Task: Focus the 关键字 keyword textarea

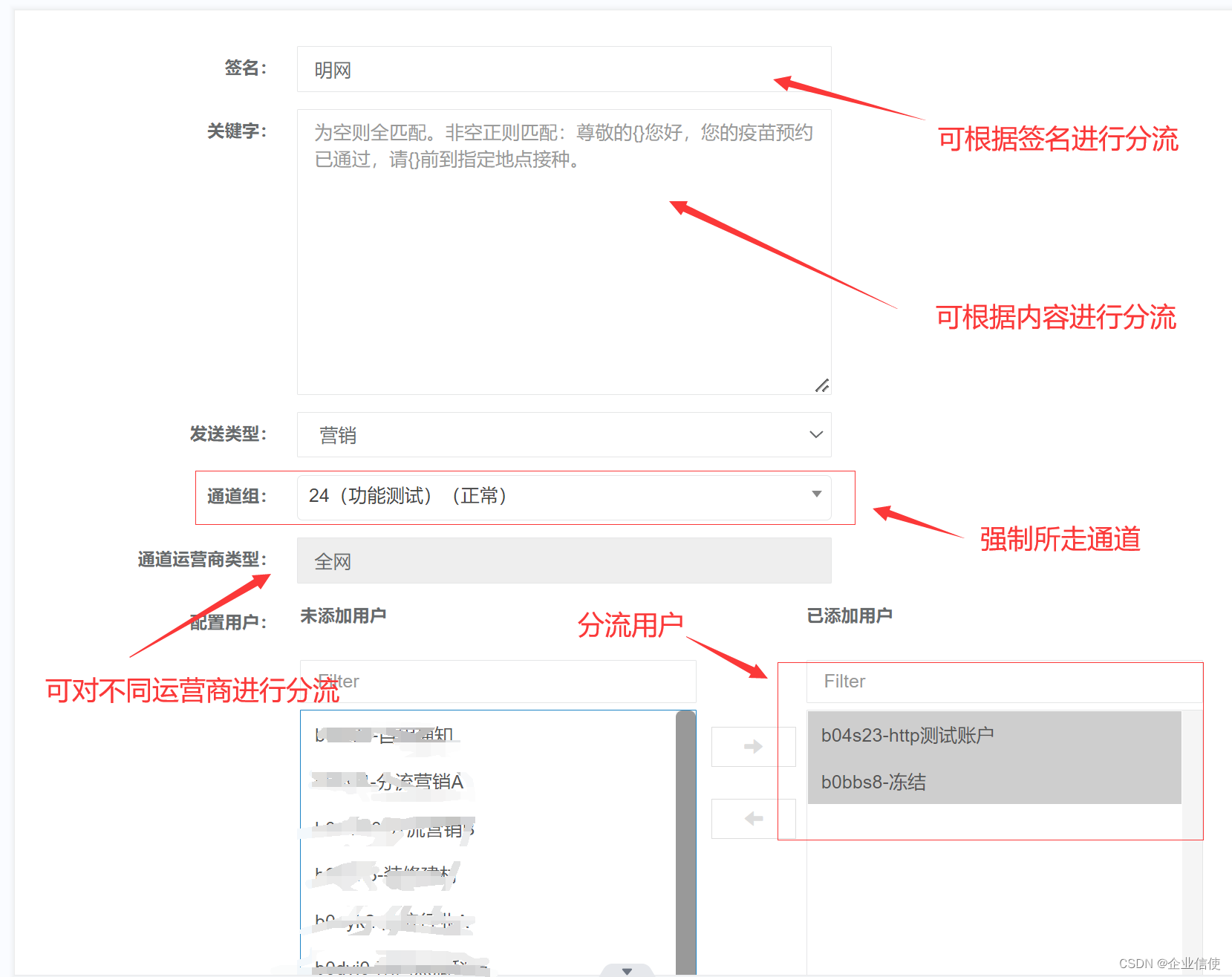Action: point(564,252)
